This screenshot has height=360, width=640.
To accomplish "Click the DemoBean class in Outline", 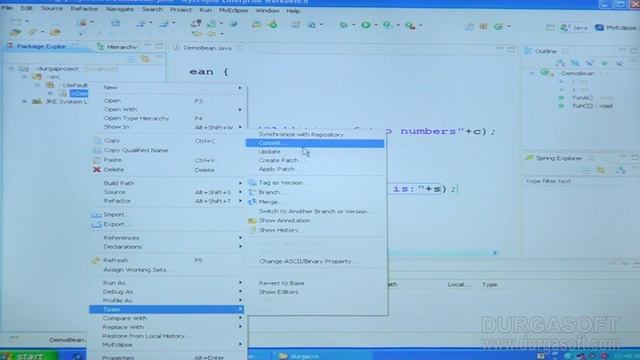I will (577, 73).
